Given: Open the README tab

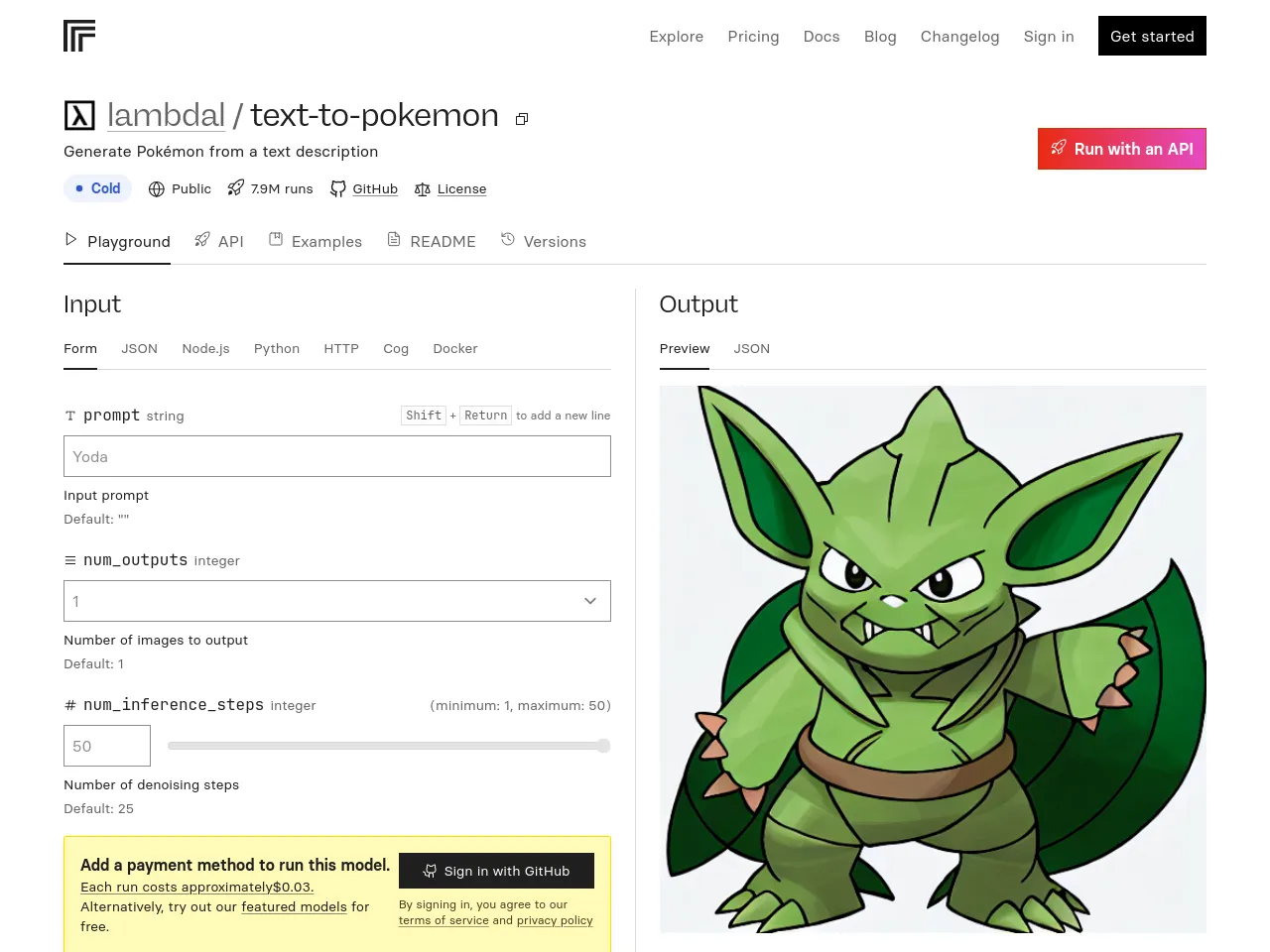Looking at the screenshot, I should tap(432, 241).
